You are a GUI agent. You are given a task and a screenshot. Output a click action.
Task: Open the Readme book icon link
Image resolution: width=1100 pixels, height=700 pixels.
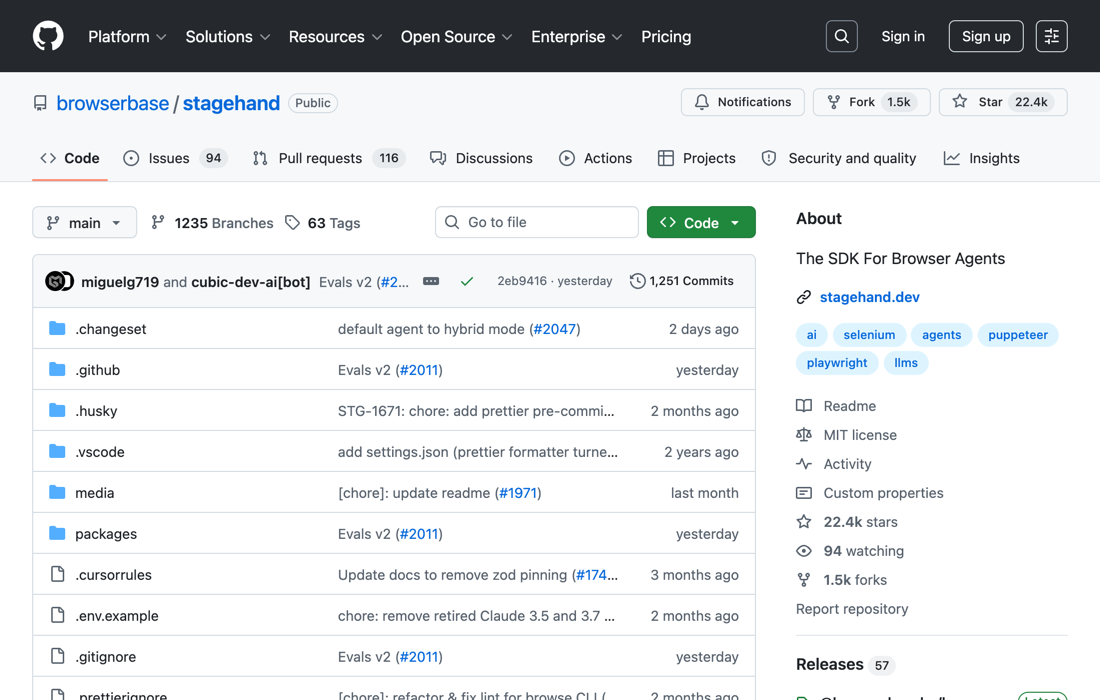pos(804,406)
